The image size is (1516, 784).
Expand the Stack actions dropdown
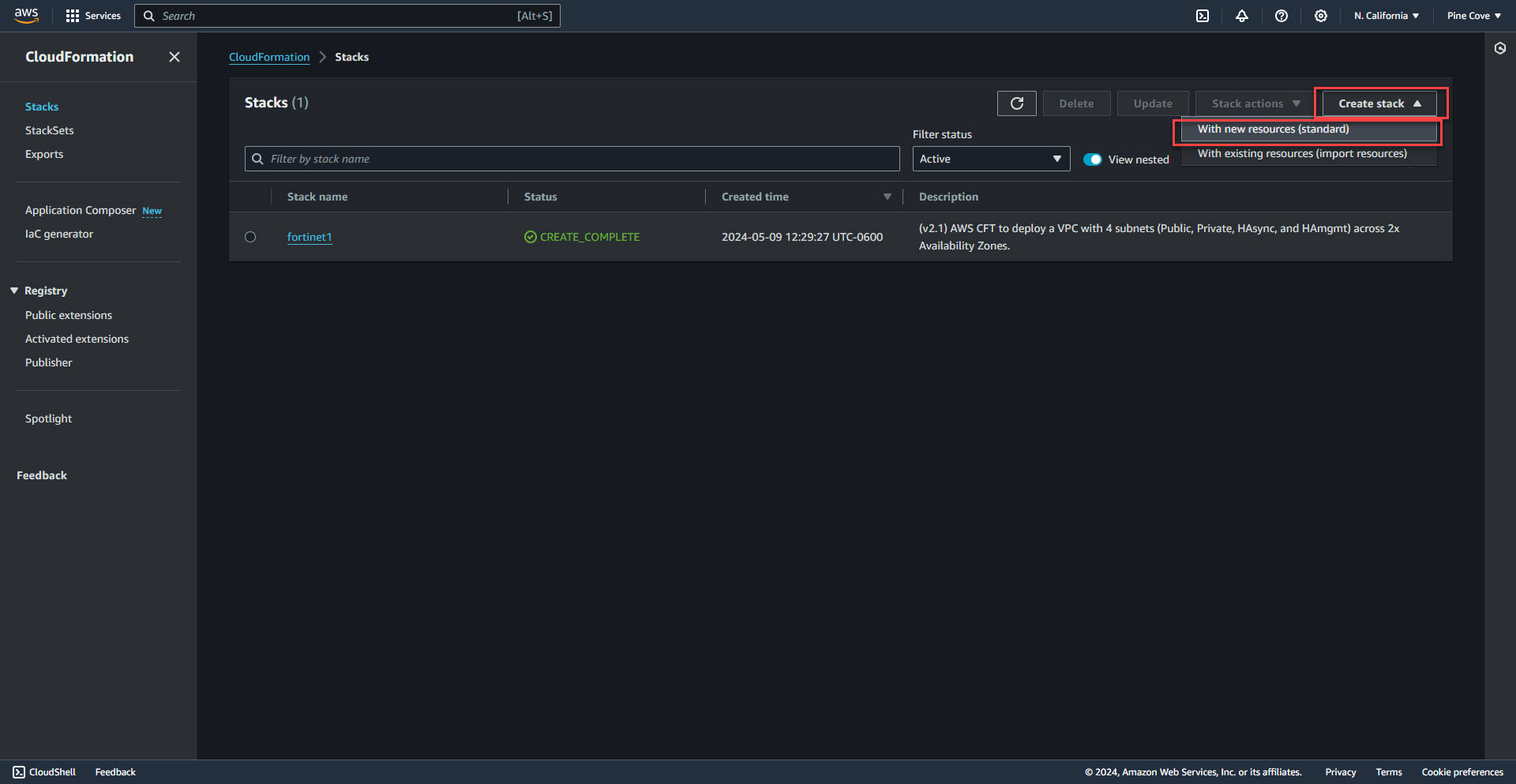tap(1255, 103)
